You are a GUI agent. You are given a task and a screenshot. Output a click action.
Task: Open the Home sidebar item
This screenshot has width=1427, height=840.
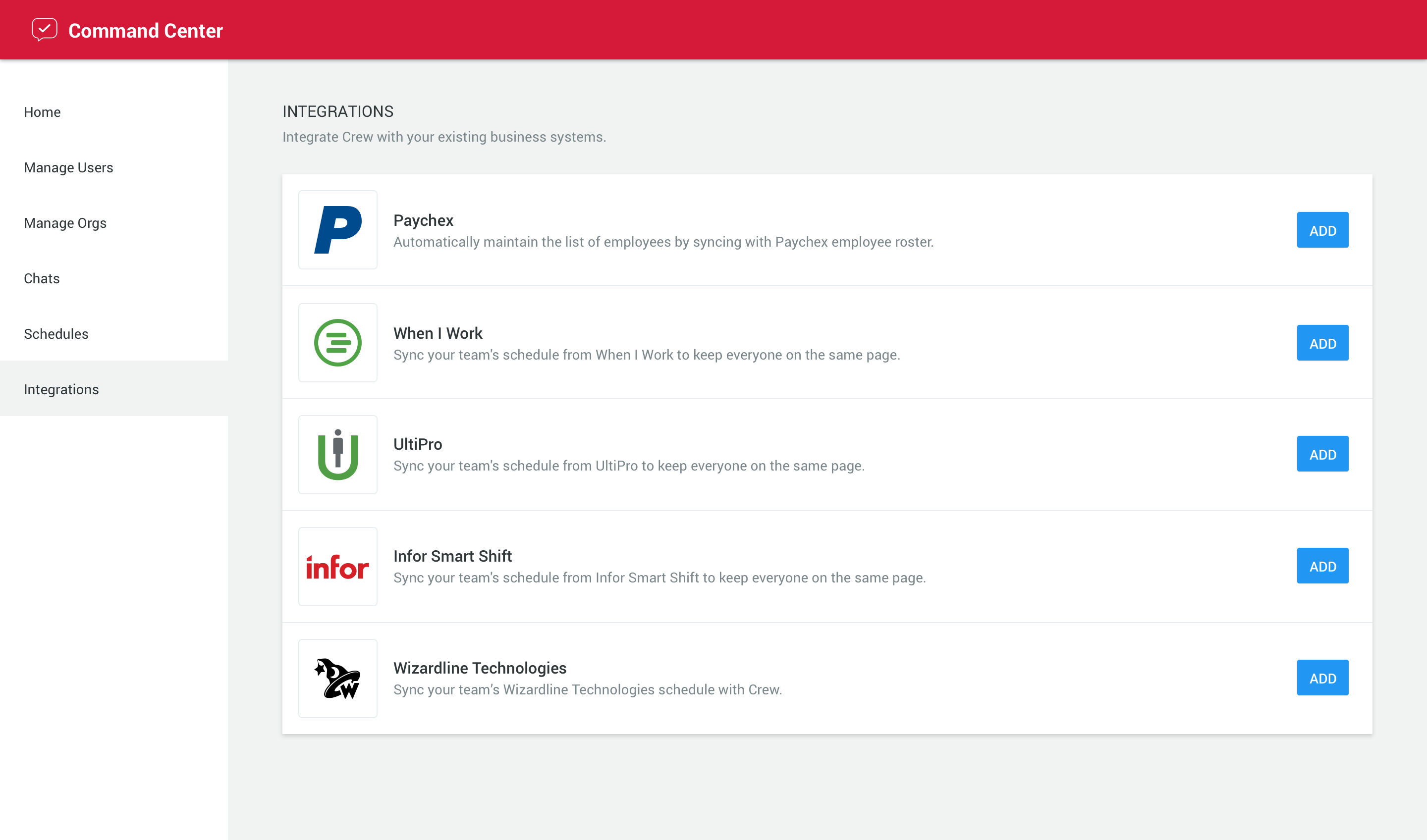(x=114, y=112)
